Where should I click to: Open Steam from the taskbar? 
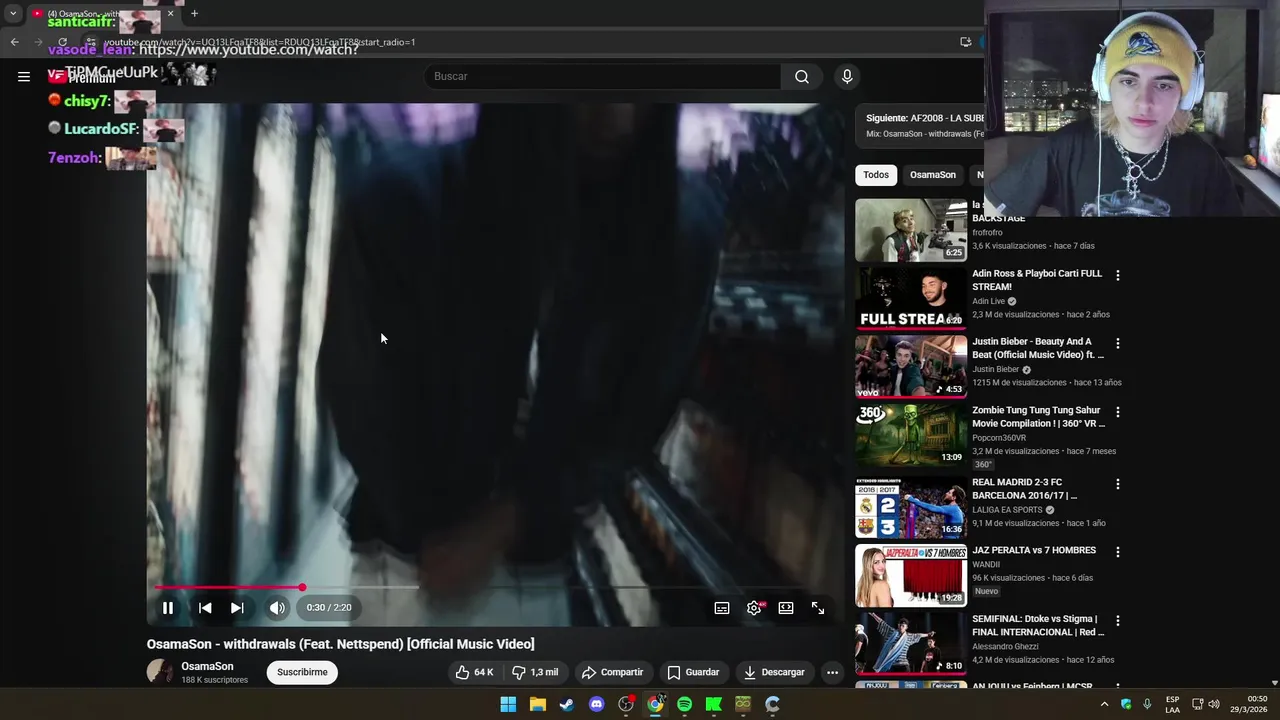pyautogui.click(x=567, y=704)
